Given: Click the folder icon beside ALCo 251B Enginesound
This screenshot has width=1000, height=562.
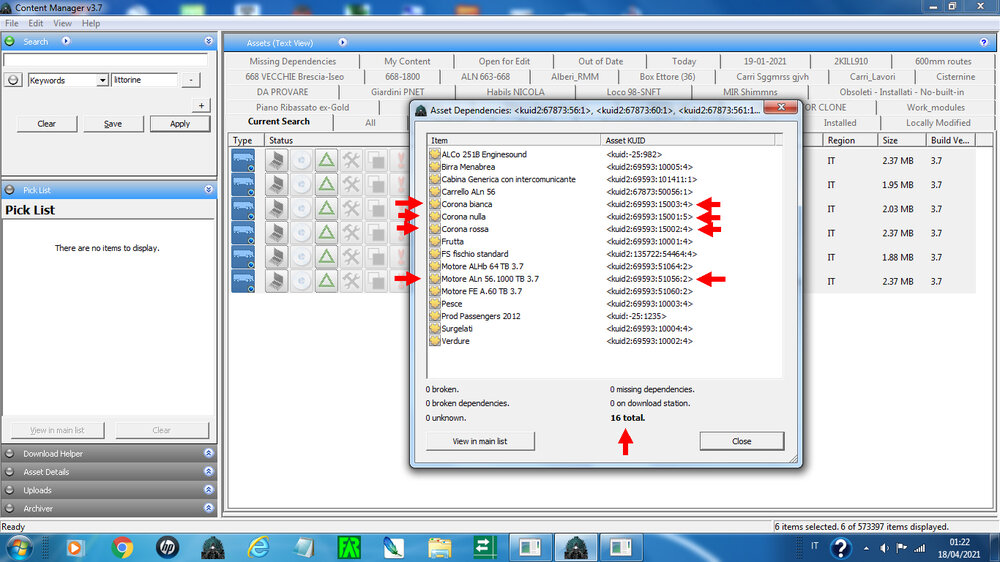Looking at the screenshot, I should (x=434, y=154).
